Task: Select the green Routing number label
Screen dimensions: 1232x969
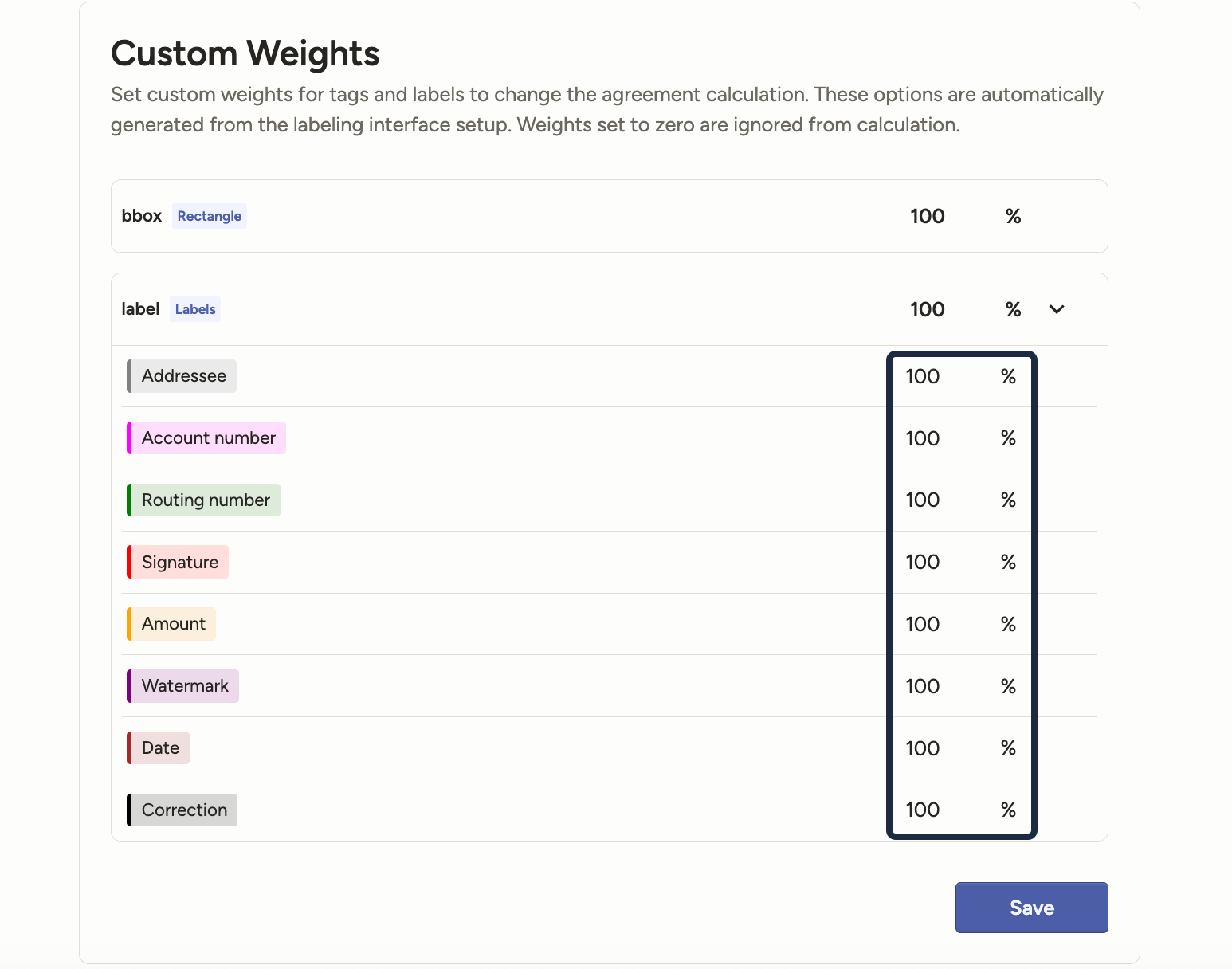Action: pos(205,500)
